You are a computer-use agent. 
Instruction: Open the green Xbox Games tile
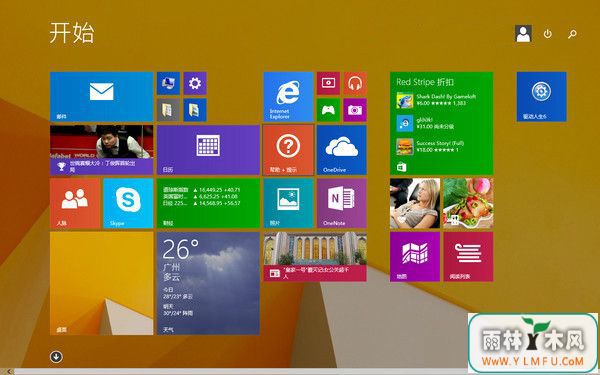tap(328, 110)
